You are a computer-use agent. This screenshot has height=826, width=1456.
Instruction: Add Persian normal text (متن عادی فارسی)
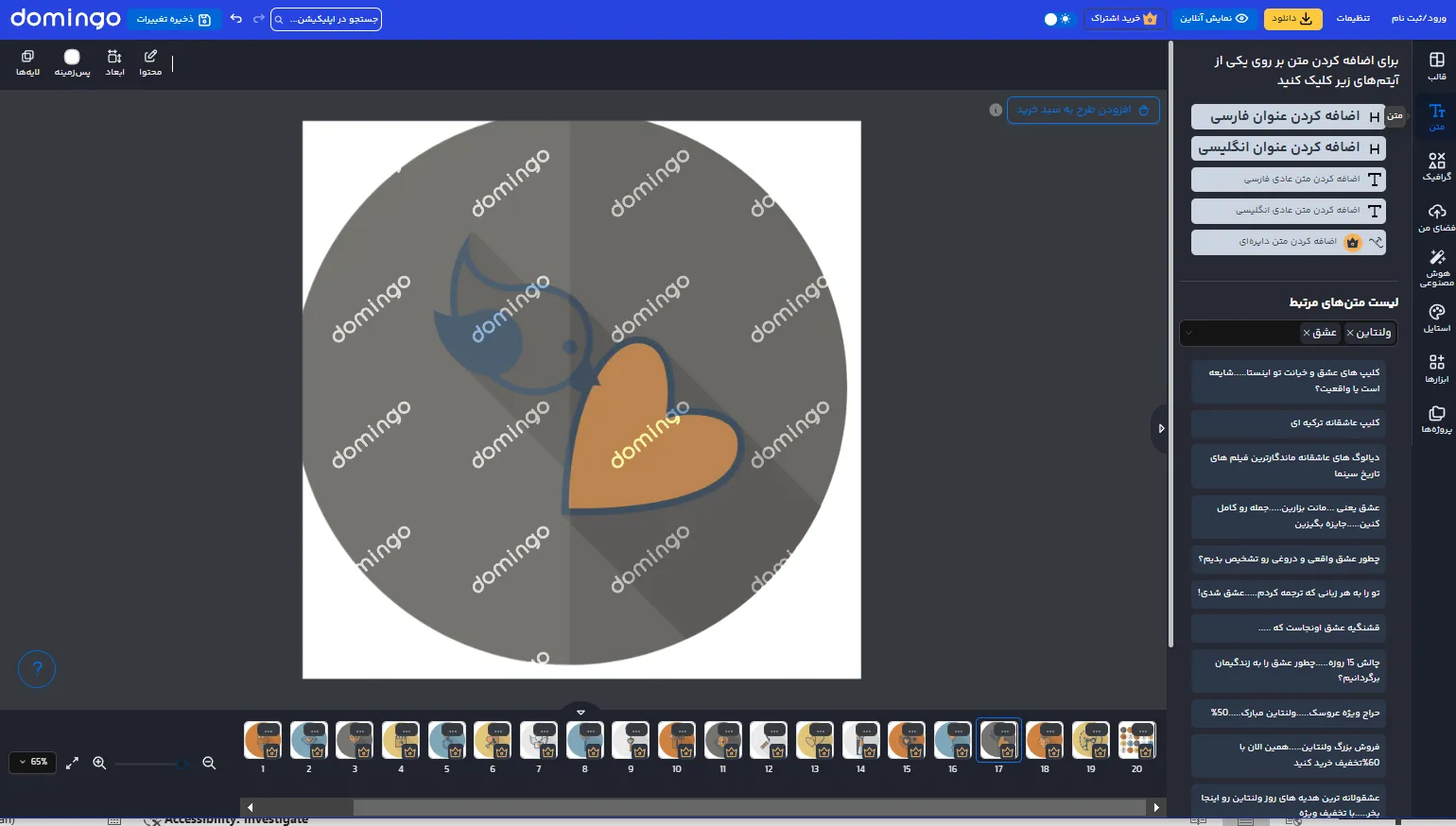[1288, 179]
